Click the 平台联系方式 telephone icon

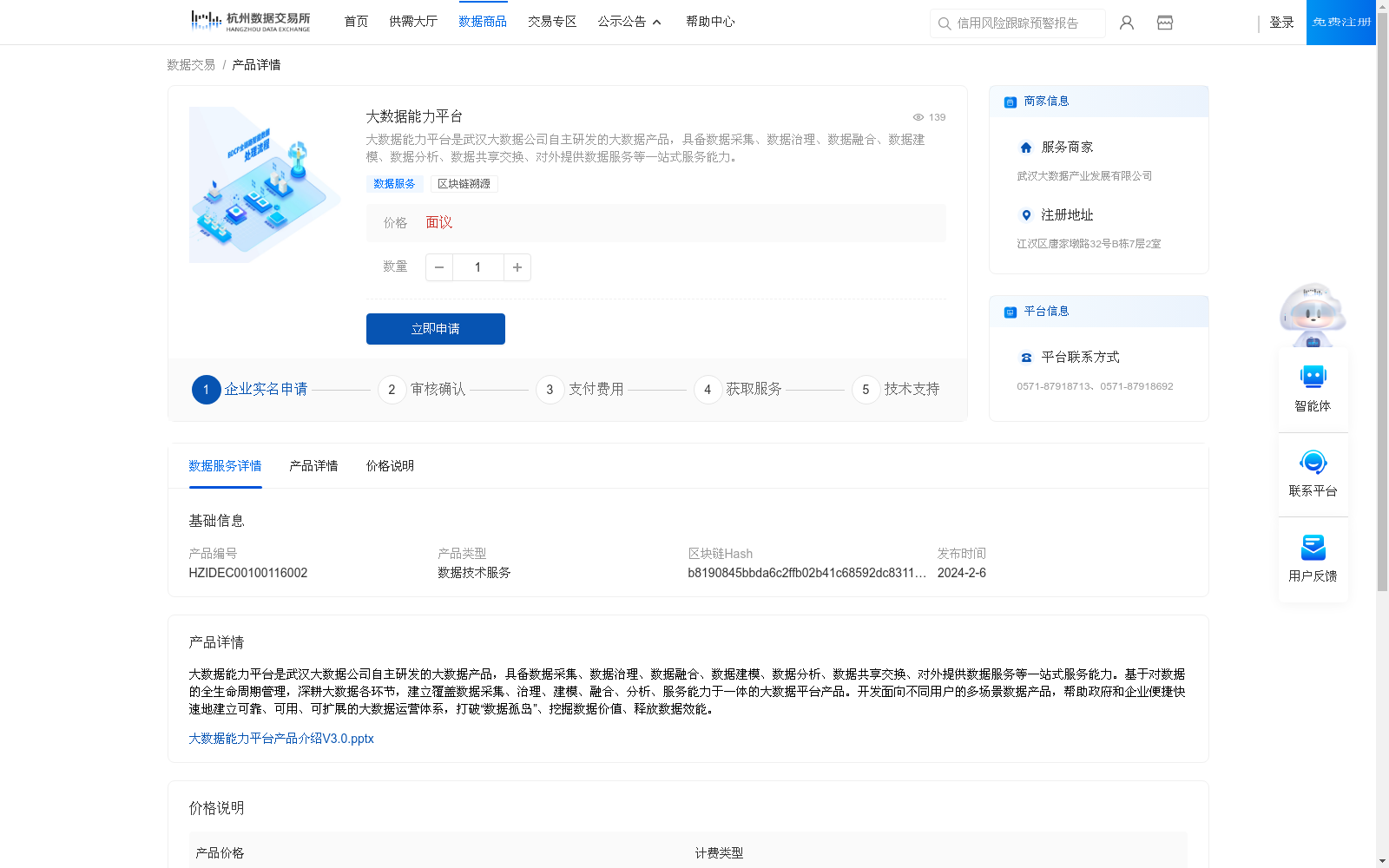pyautogui.click(x=1026, y=358)
